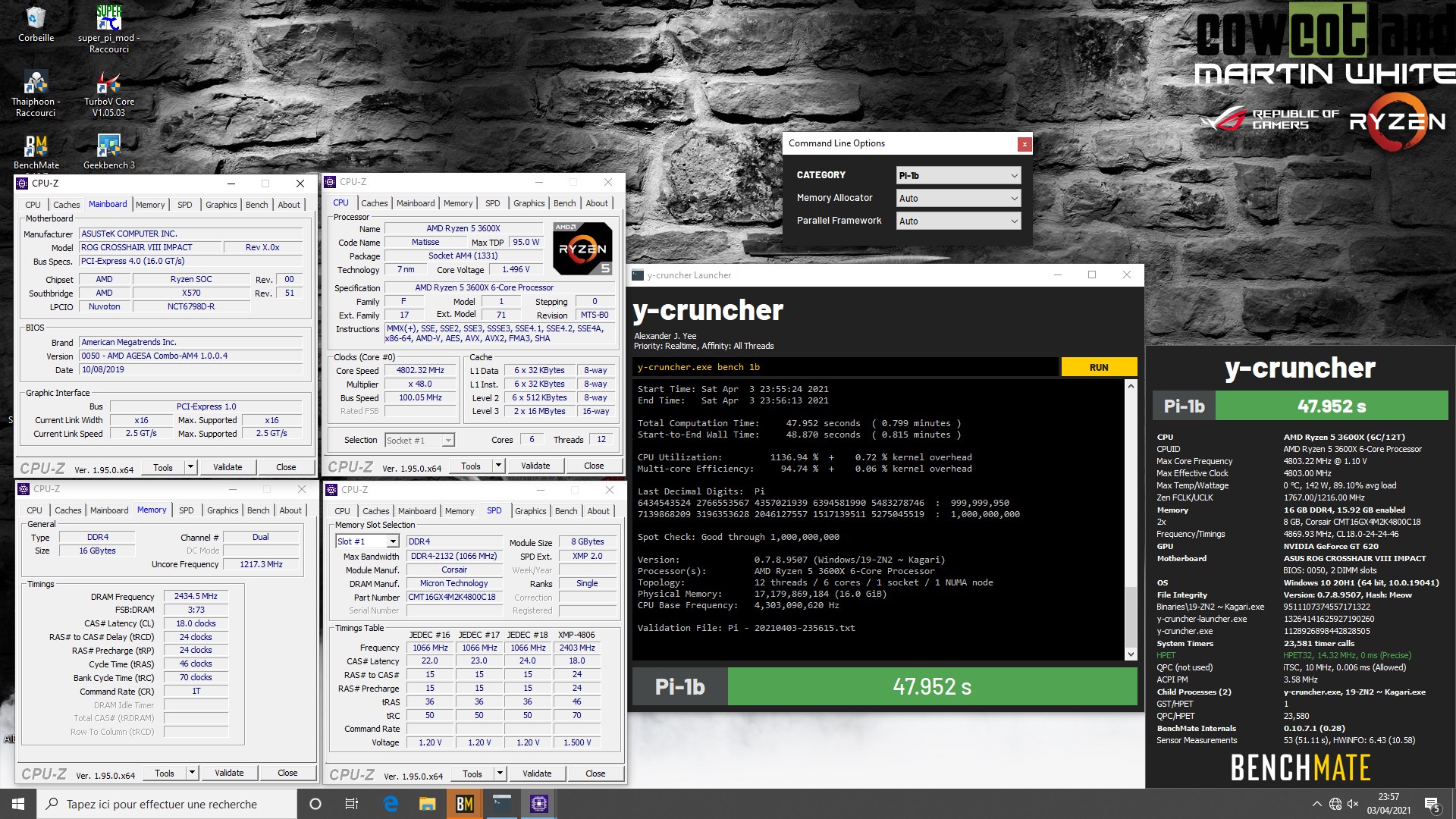Screen dimensions: 1456x819
Task: Click the DRAM Frequency 2434.5 MHz value
Action: point(196,596)
